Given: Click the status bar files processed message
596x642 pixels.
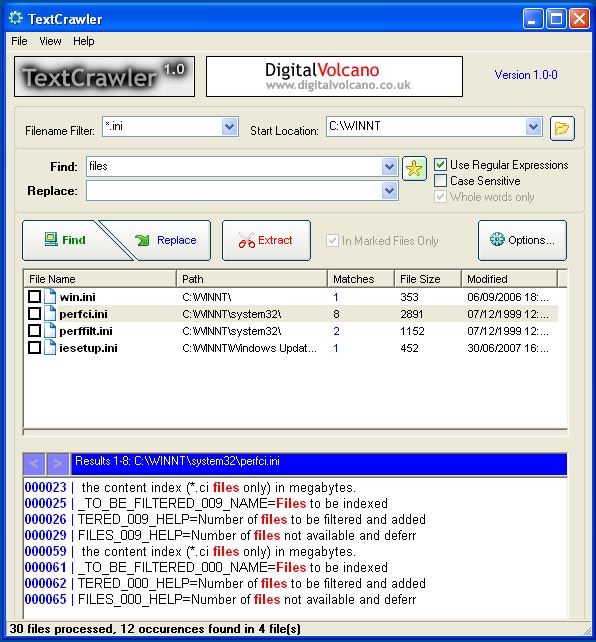Looking at the screenshot, I should (x=155, y=629).
